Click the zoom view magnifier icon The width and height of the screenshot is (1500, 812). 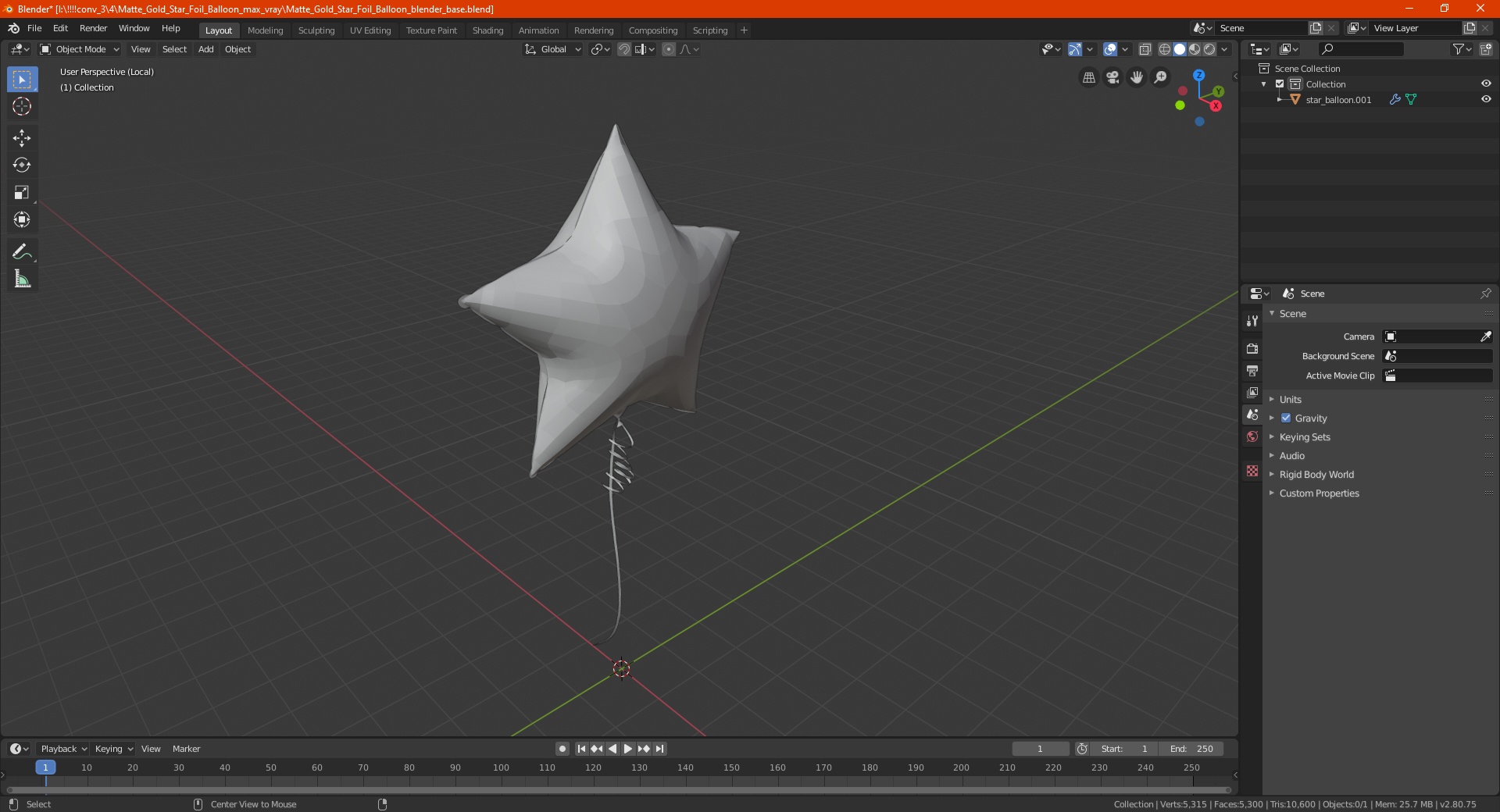click(x=1161, y=77)
